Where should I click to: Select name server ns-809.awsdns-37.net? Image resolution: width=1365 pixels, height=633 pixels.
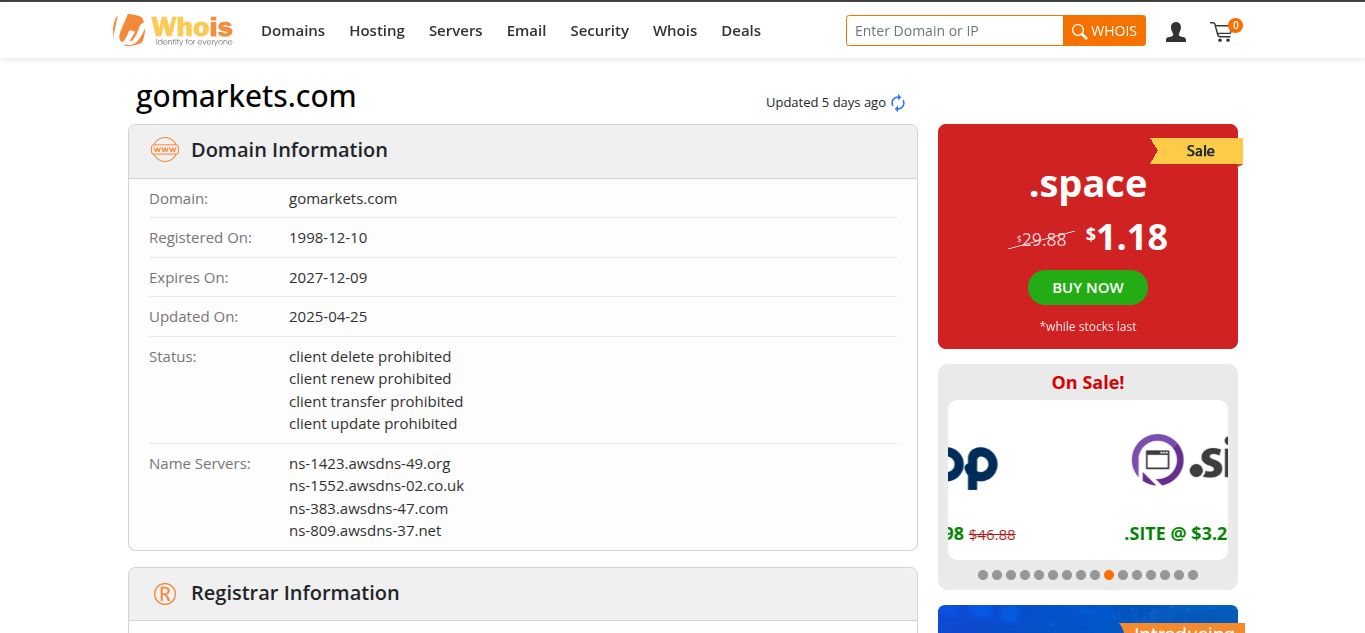click(x=365, y=531)
